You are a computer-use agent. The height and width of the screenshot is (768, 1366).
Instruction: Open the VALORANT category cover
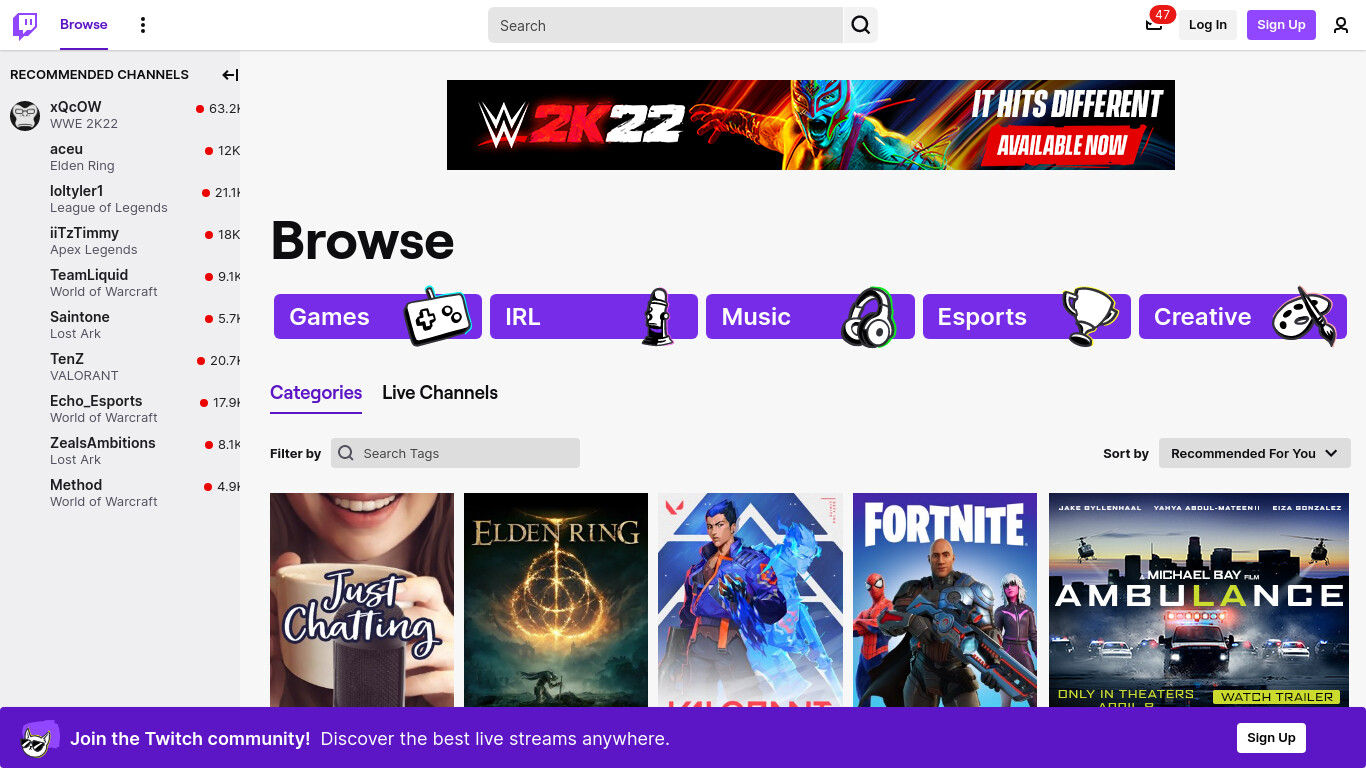point(750,600)
